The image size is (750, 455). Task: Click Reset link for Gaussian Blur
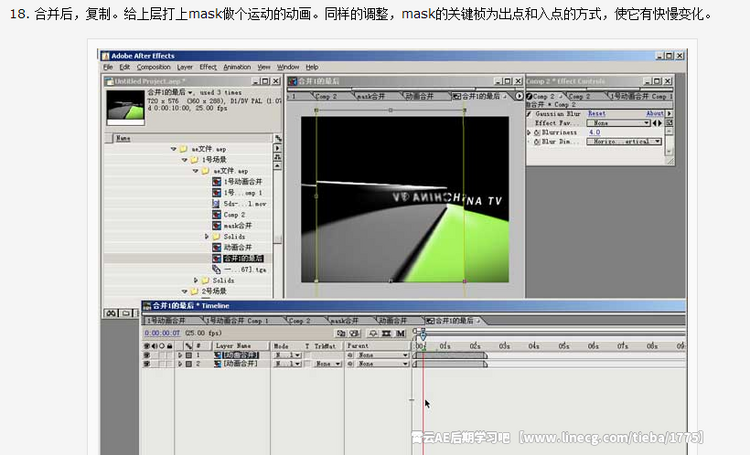click(x=596, y=114)
